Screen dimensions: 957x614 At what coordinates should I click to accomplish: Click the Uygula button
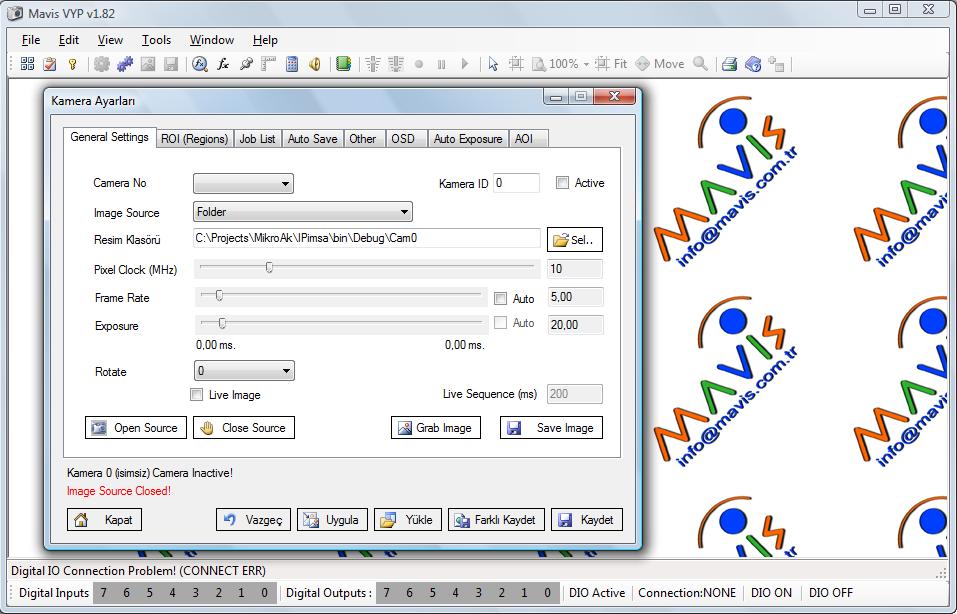click(x=333, y=519)
